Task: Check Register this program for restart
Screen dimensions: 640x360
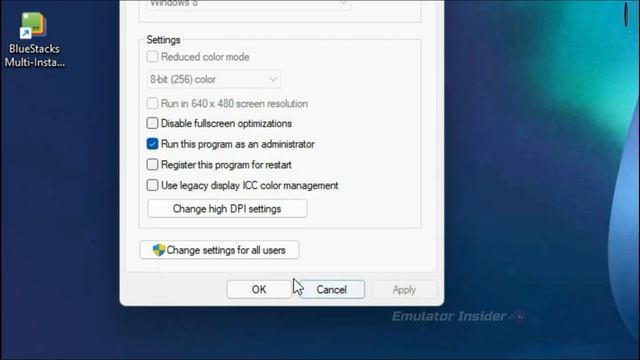Action: tap(152, 164)
